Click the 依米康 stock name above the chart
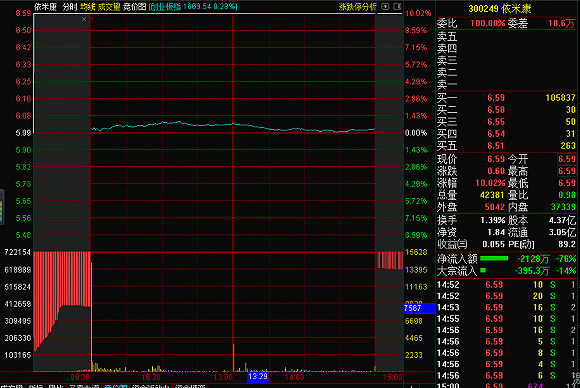The height and width of the screenshot is (388, 580). pyautogui.click(x=45, y=7)
